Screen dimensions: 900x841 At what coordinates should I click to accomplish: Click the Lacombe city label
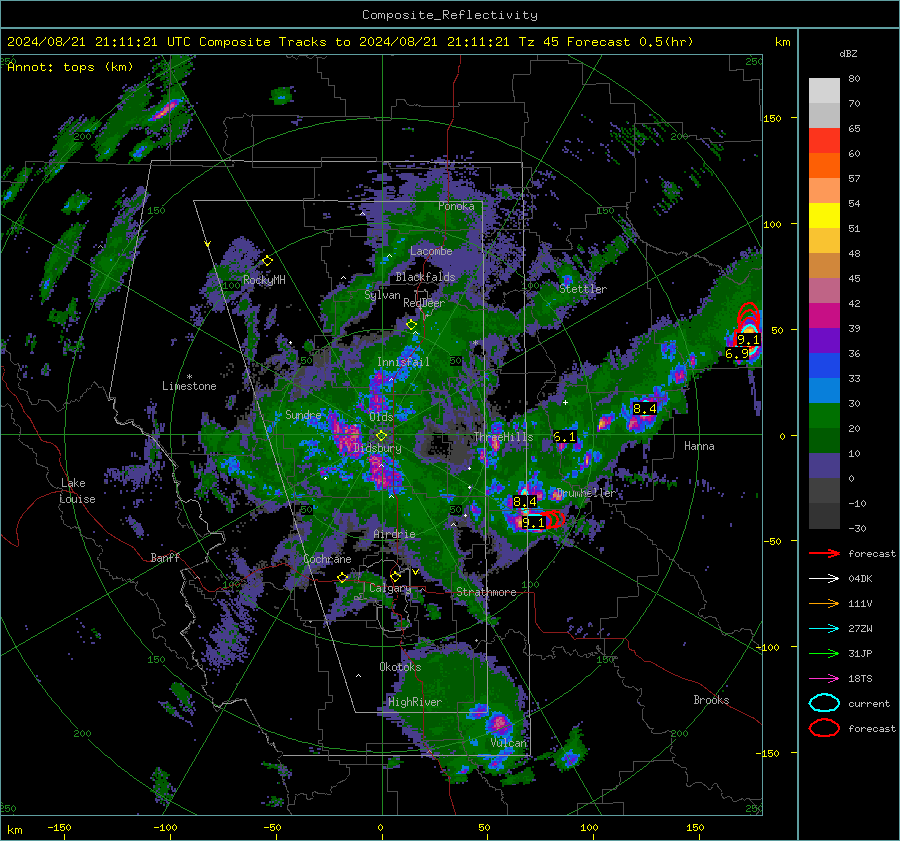(431, 251)
